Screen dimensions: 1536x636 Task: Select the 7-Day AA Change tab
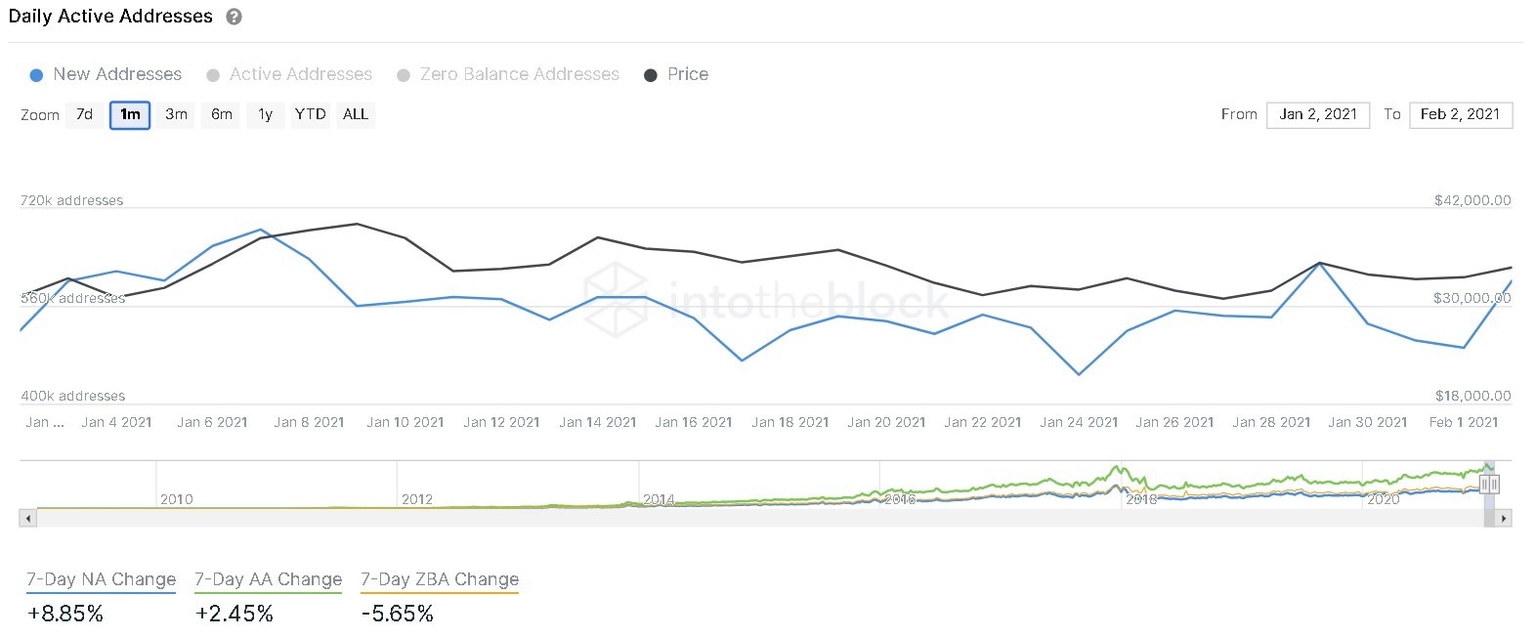tap(268, 580)
